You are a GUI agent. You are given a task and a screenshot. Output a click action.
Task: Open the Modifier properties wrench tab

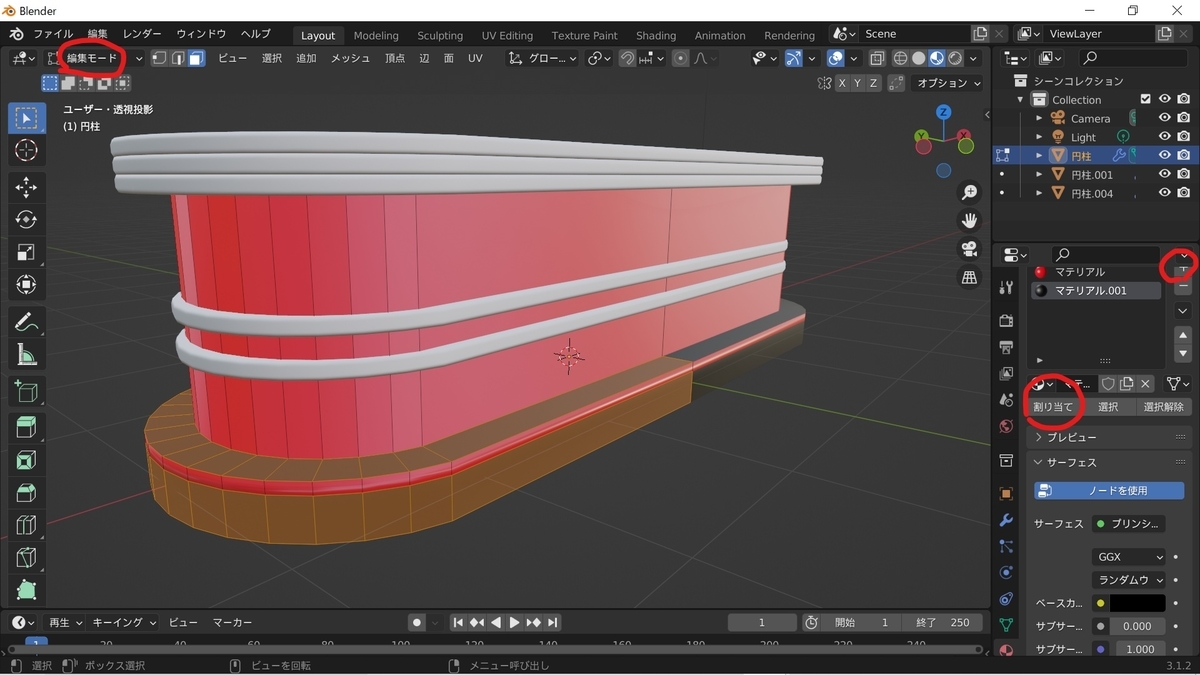(1006, 520)
